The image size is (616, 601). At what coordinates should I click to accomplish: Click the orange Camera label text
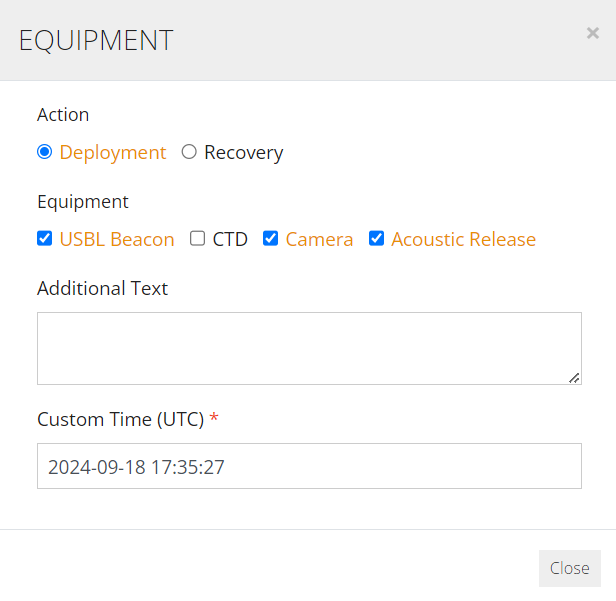(319, 239)
